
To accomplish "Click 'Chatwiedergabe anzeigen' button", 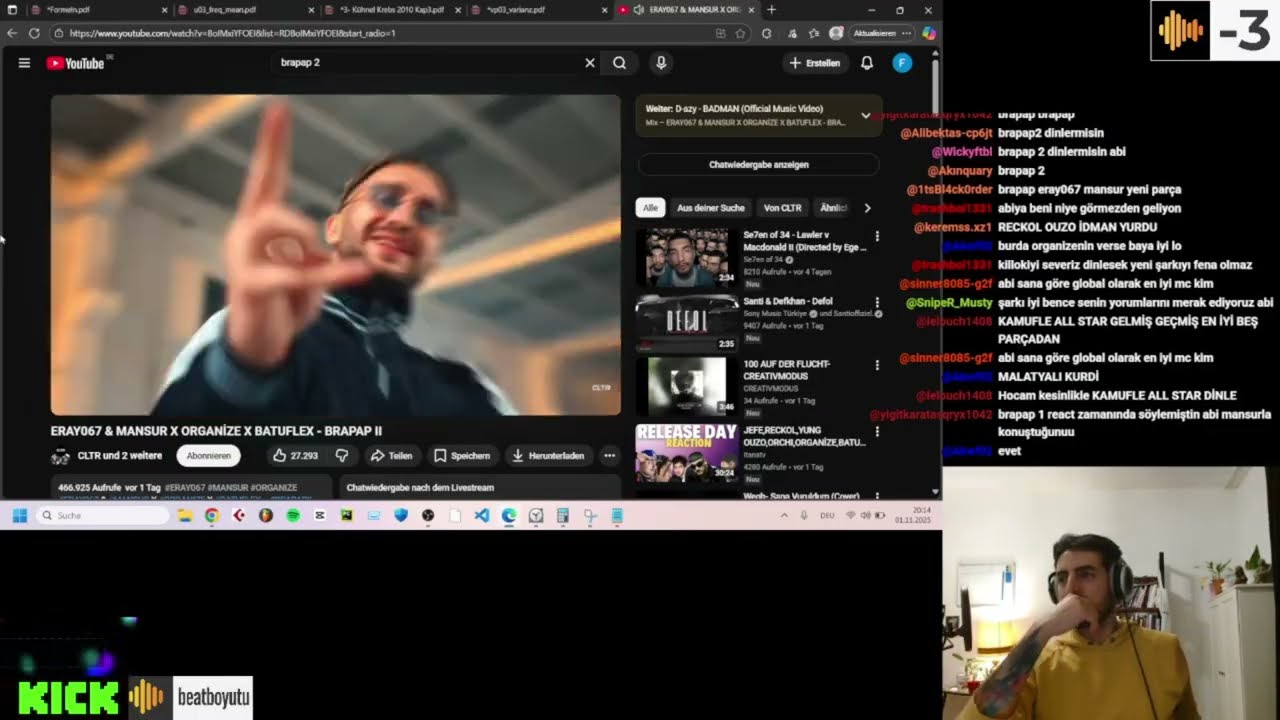I will click(x=759, y=164).
